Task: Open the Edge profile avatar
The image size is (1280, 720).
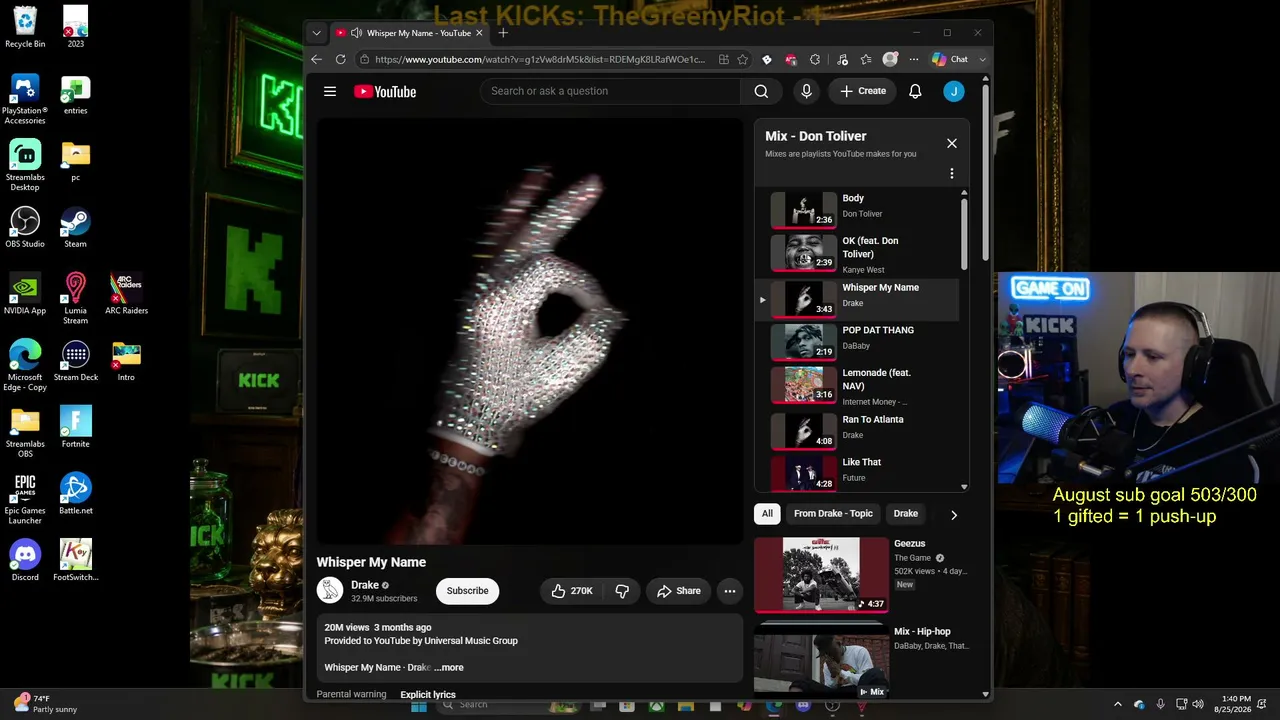Action: pyautogui.click(x=890, y=59)
